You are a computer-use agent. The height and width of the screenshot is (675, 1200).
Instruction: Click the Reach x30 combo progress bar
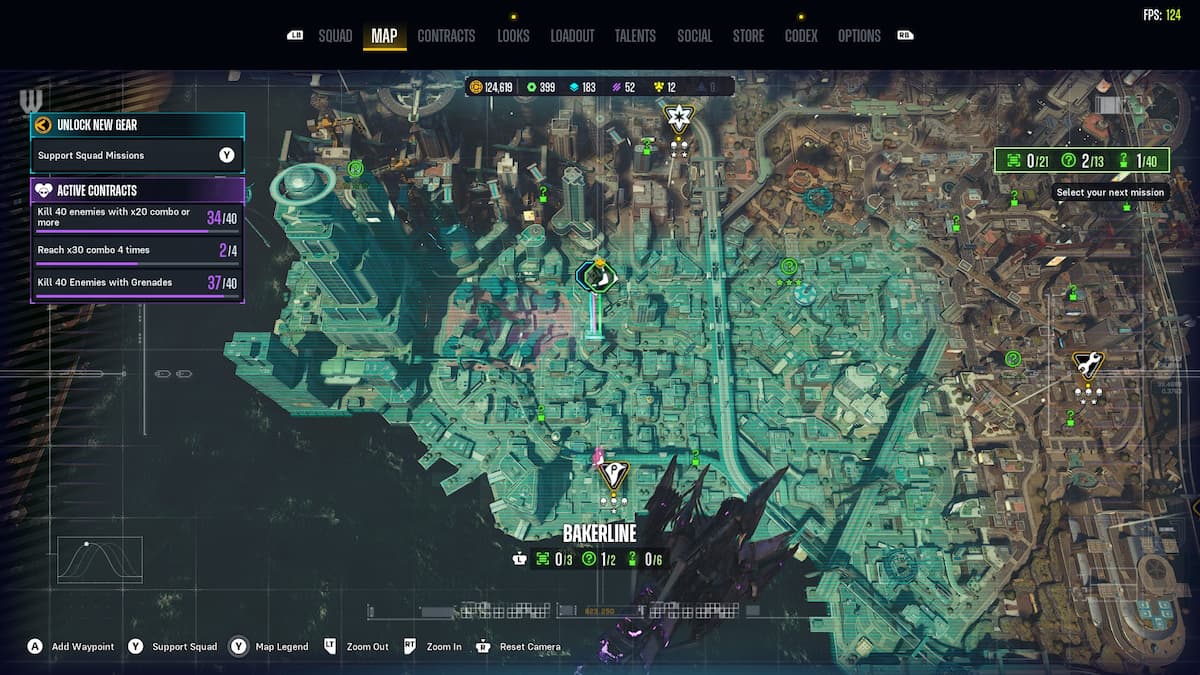137,264
